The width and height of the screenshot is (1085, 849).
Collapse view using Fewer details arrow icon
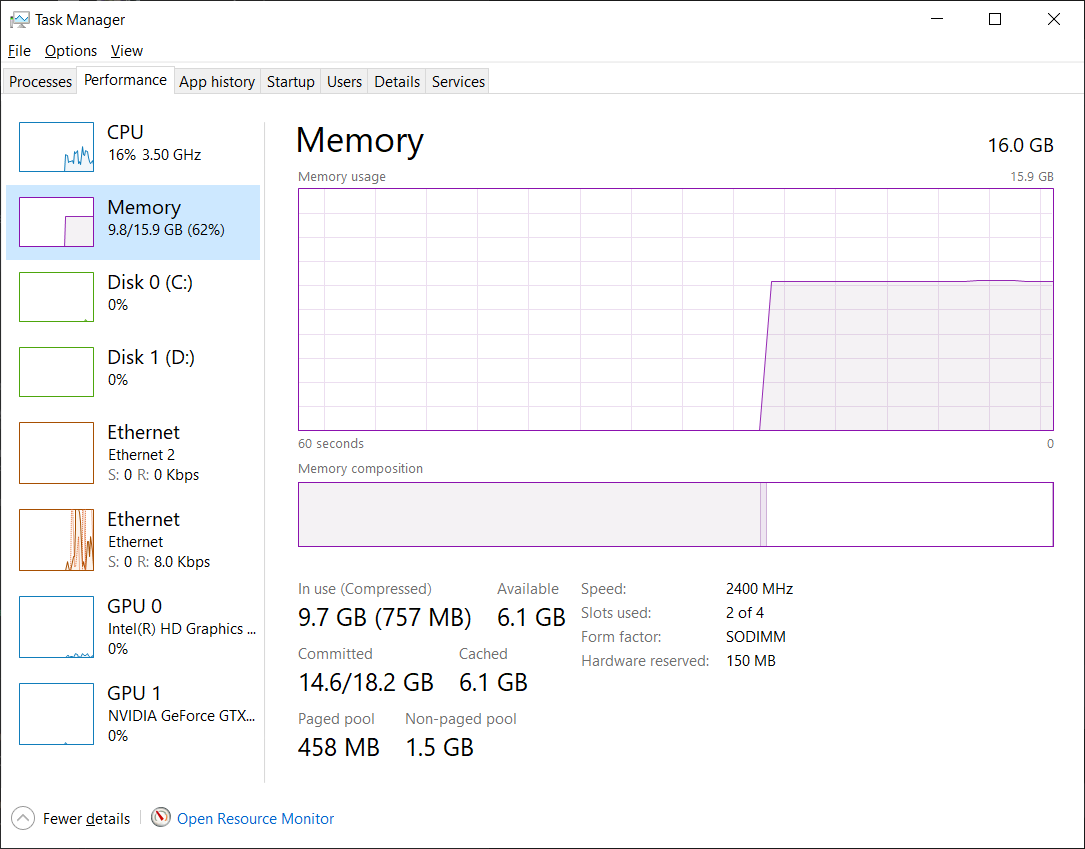(x=23, y=818)
